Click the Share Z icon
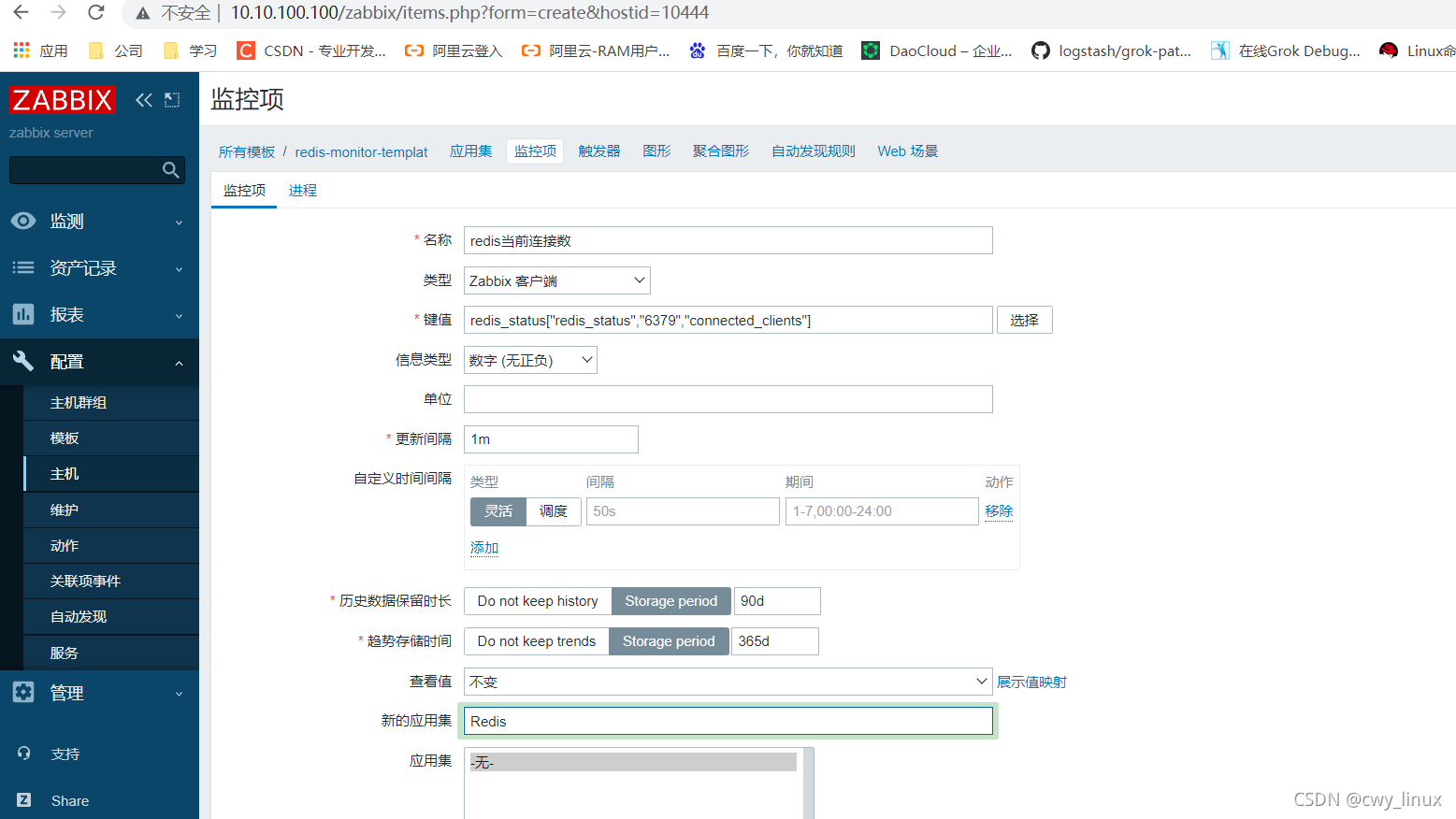 (x=23, y=799)
